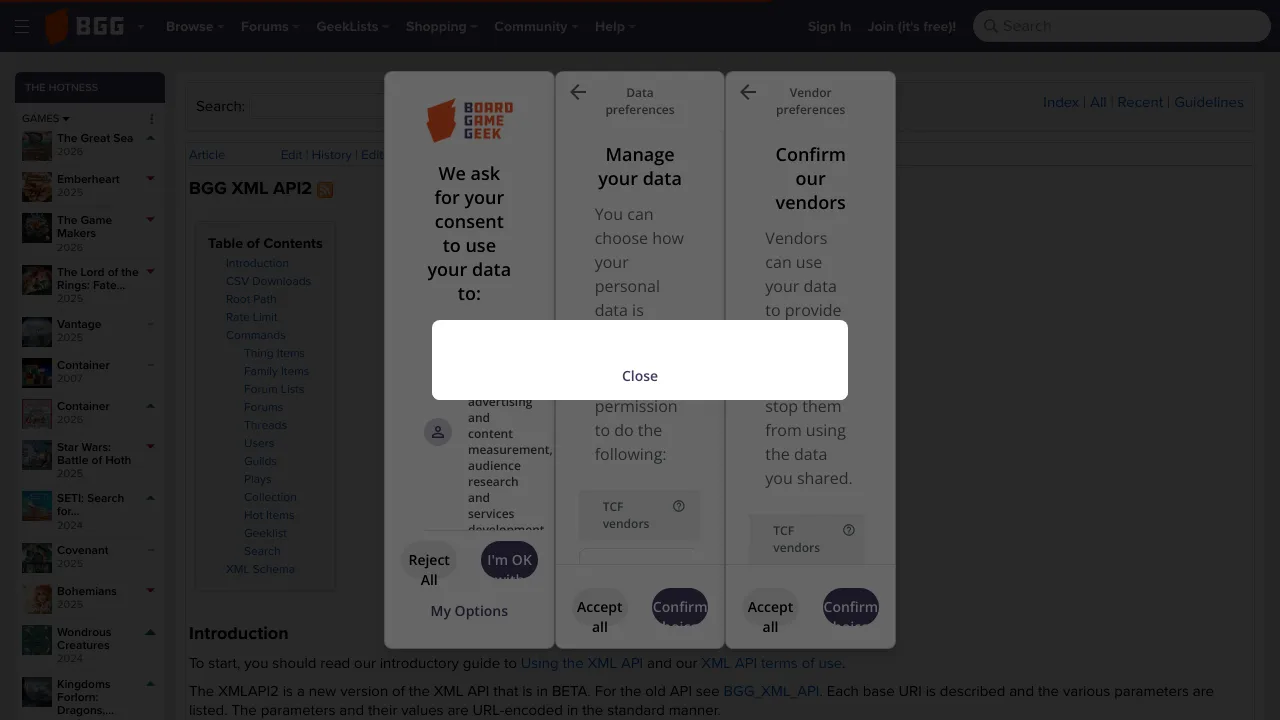Image resolution: width=1280 pixels, height=720 pixels.
Task: Open The Hotness options kebab icon
Action: click(152, 119)
